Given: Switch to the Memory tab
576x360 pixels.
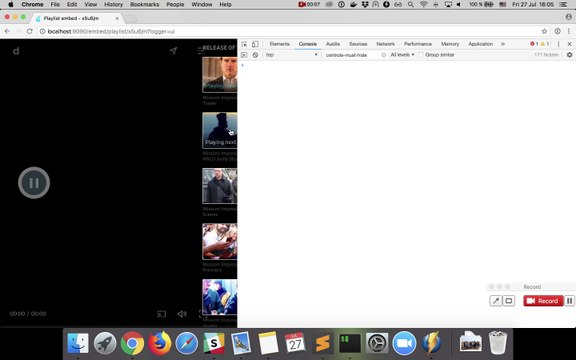Looking at the screenshot, I should (x=450, y=44).
